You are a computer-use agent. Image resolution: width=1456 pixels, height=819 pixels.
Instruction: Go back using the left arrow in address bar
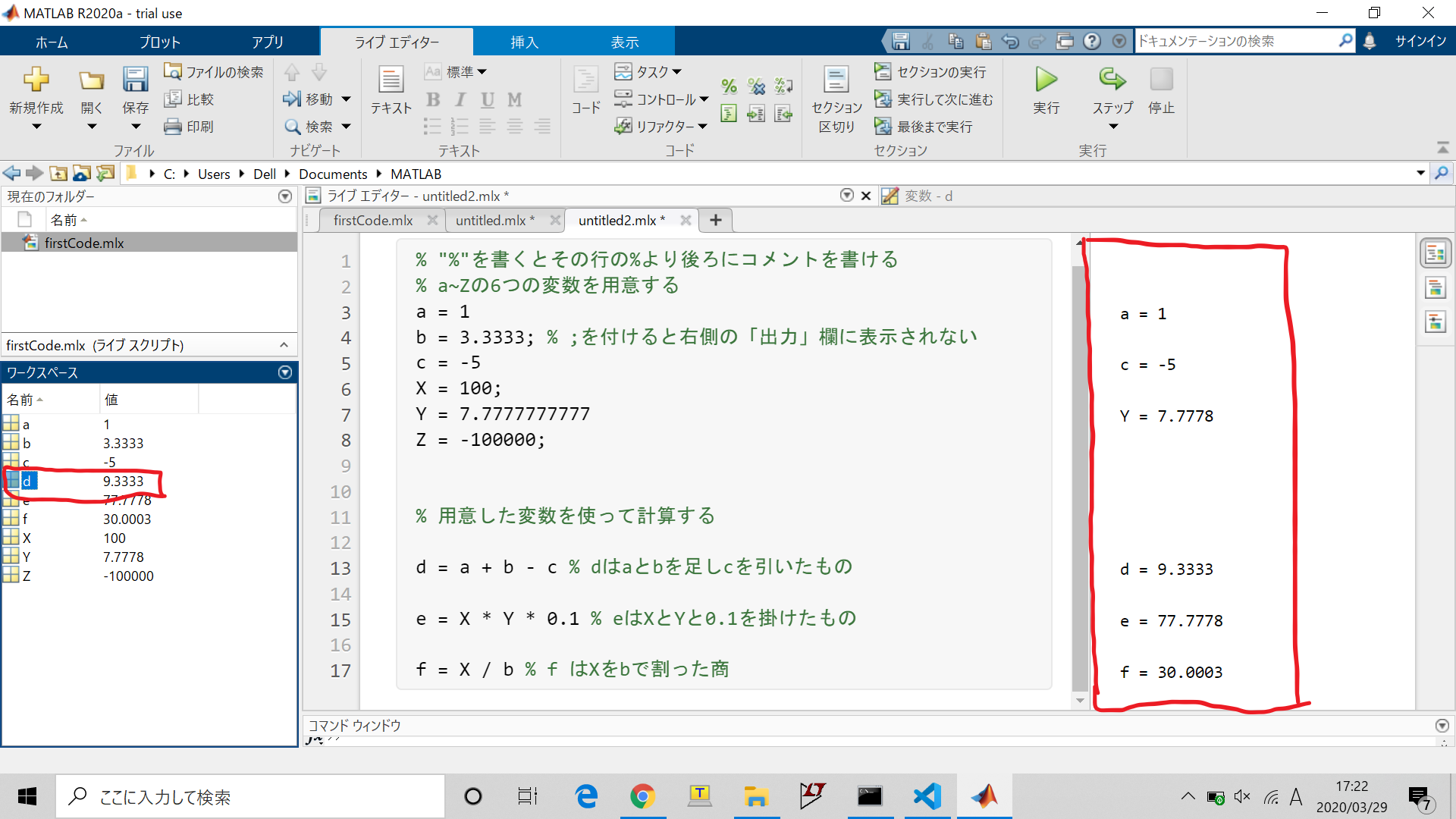click(x=11, y=174)
